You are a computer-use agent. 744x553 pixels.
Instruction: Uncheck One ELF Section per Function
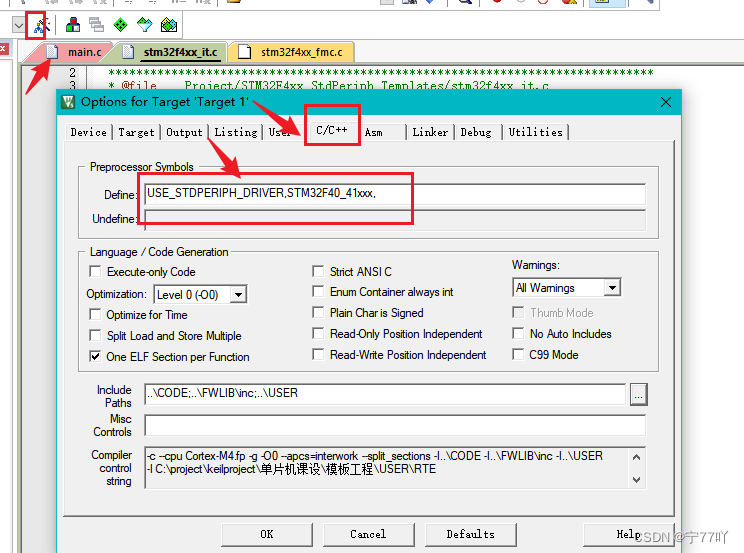95,356
